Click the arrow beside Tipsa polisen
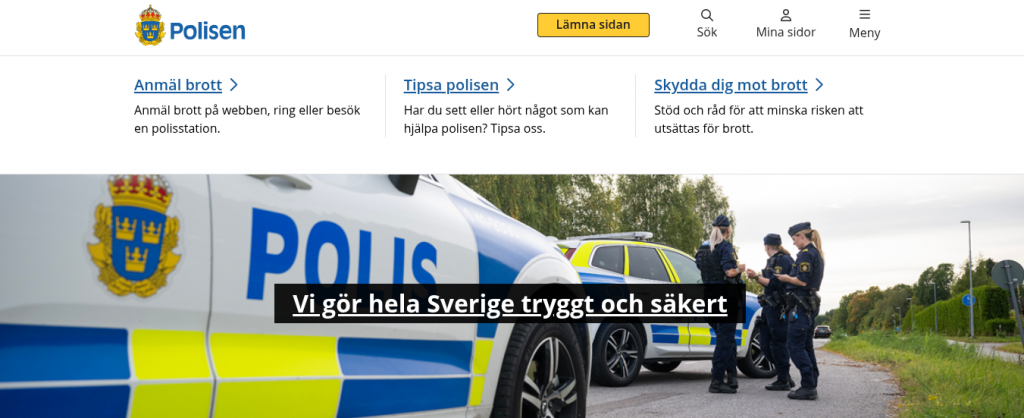1024x418 pixels. (x=511, y=85)
